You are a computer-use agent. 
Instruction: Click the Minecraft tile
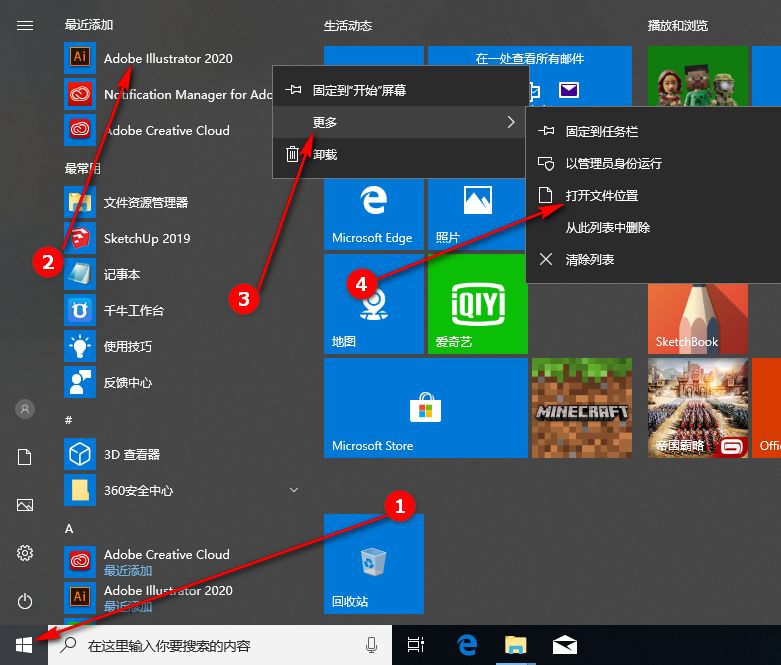(581, 408)
